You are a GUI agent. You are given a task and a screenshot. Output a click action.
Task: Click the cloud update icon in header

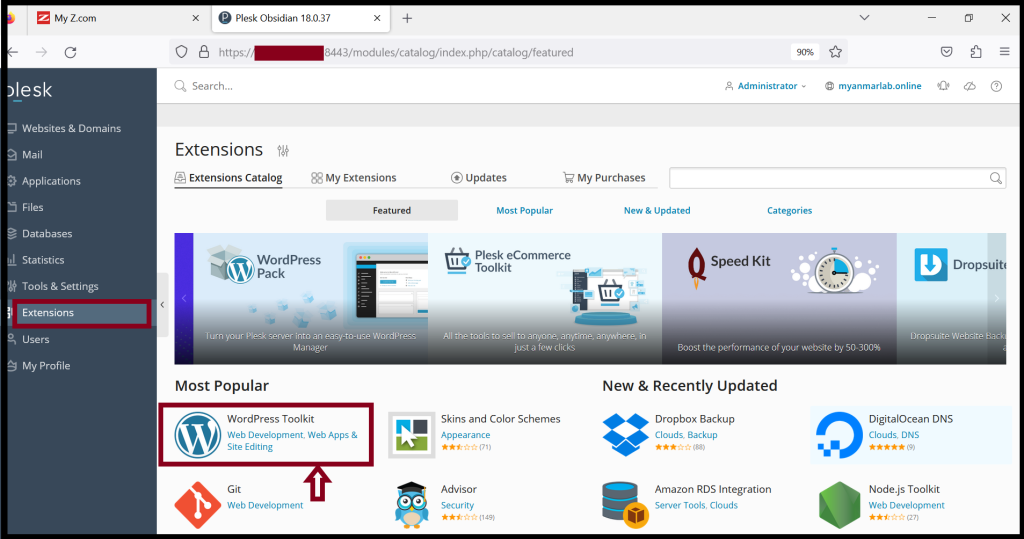[970, 86]
